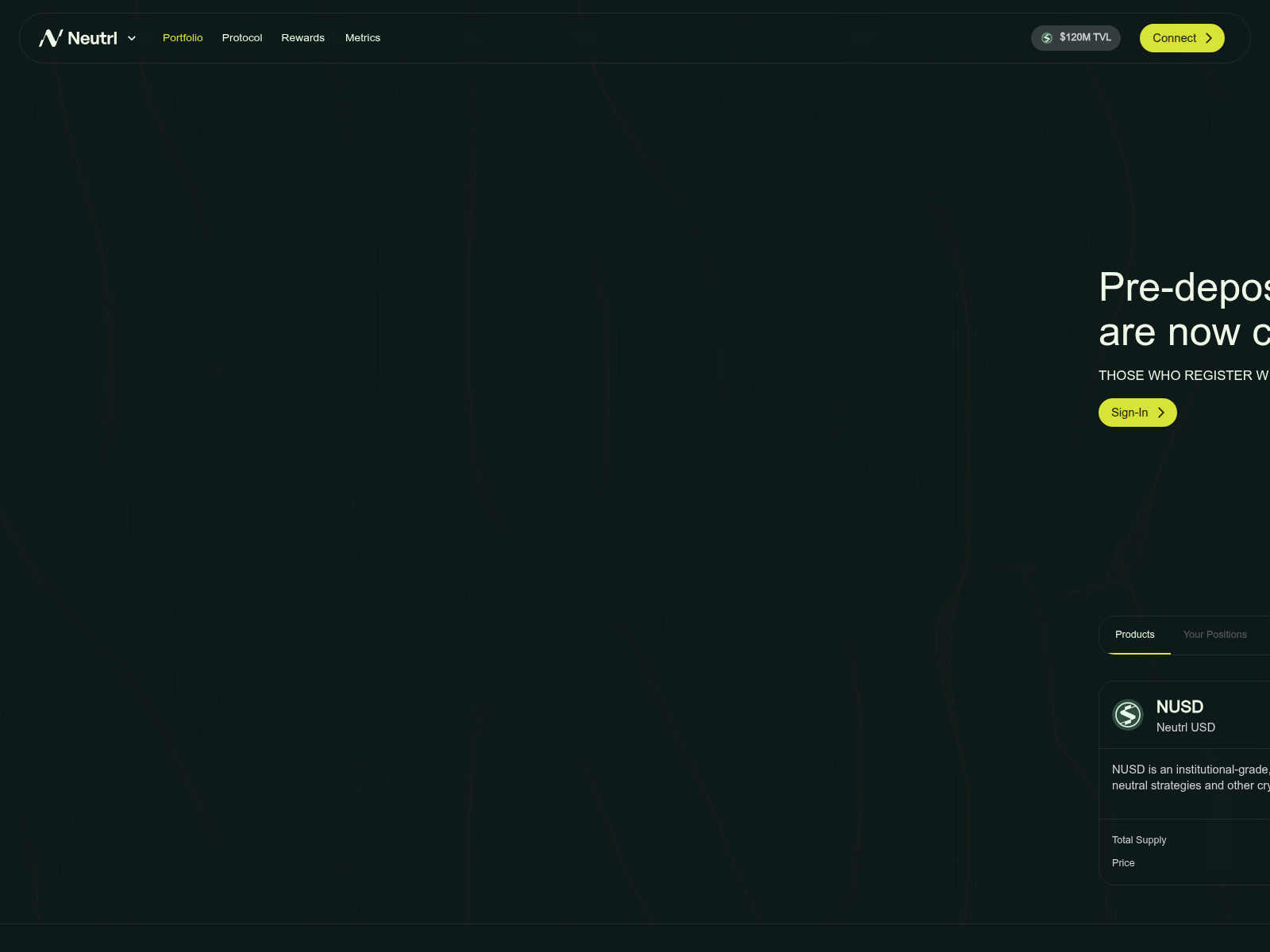Navigate to the Rewards section
This screenshot has width=1270, height=952.
pos(302,37)
